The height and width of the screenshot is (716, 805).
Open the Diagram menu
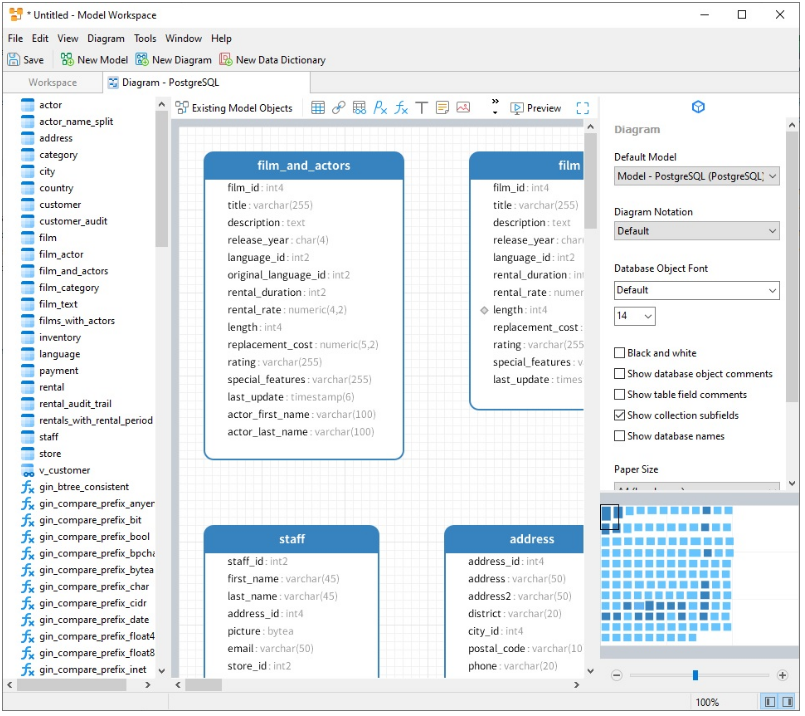(x=105, y=38)
